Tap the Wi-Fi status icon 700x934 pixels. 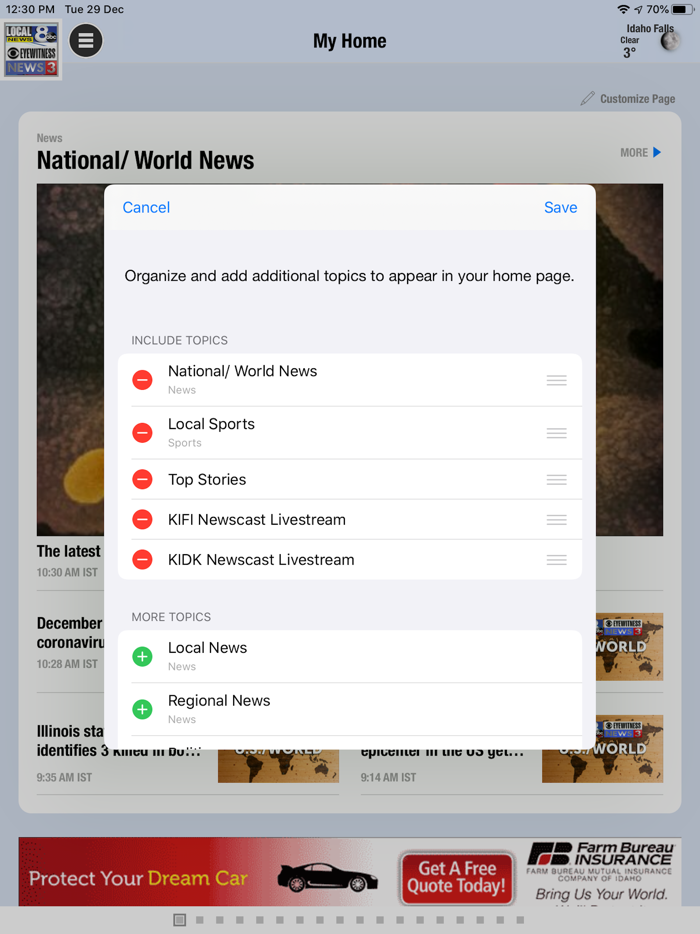623,10
